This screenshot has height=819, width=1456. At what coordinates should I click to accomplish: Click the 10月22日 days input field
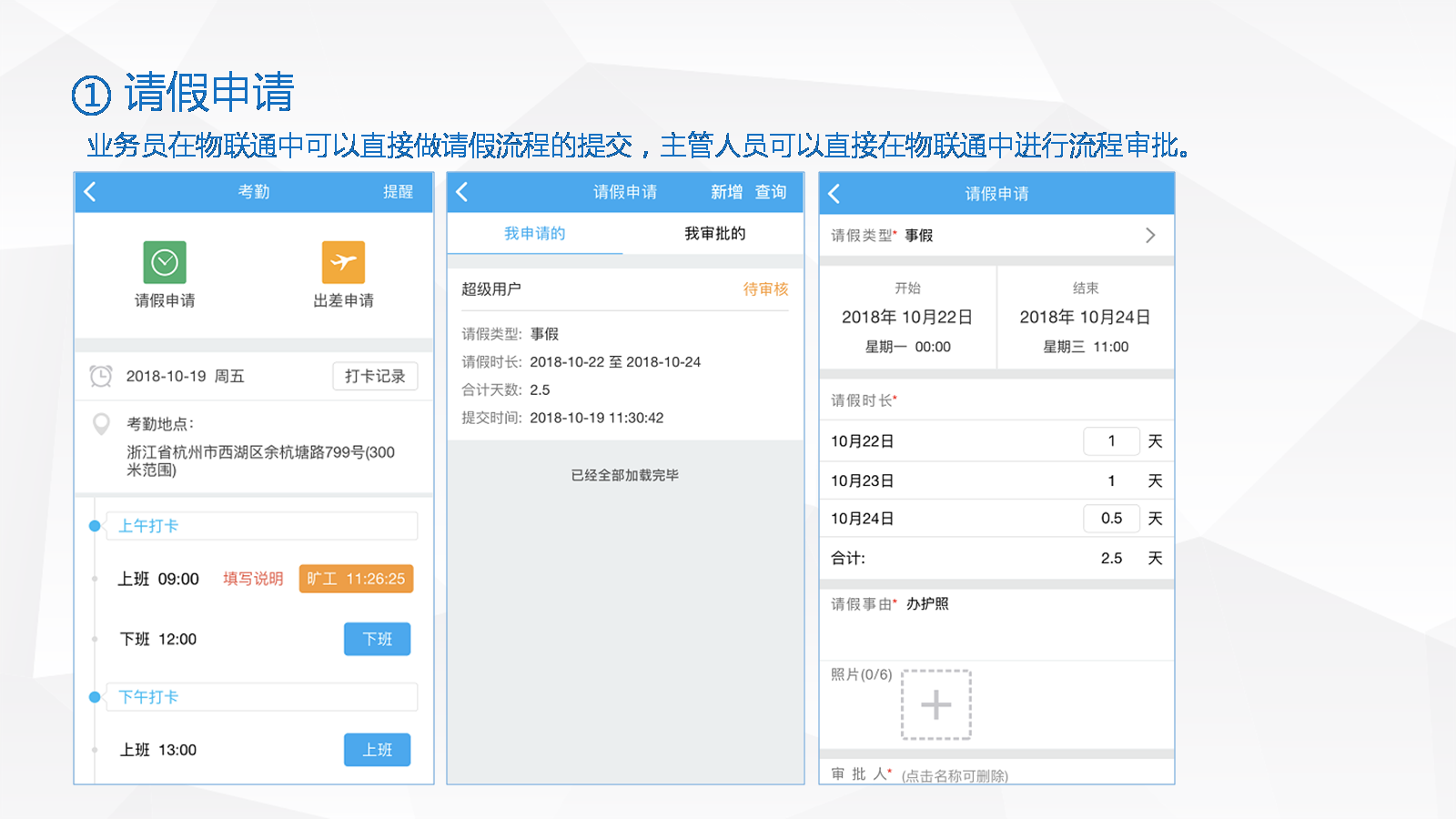coord(1111,441)
